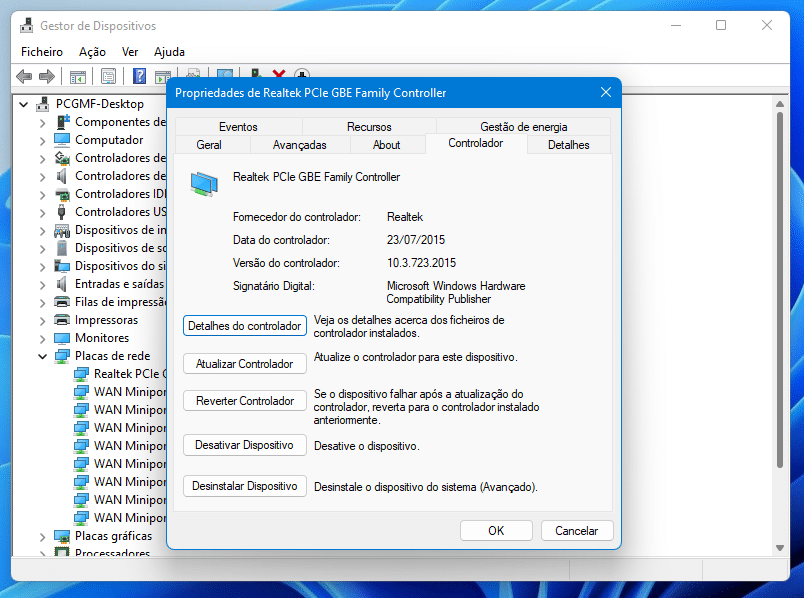804x598 pixels.
Task: Click the PCGMF-Desktop computer root icon
Action: point(43,104)
